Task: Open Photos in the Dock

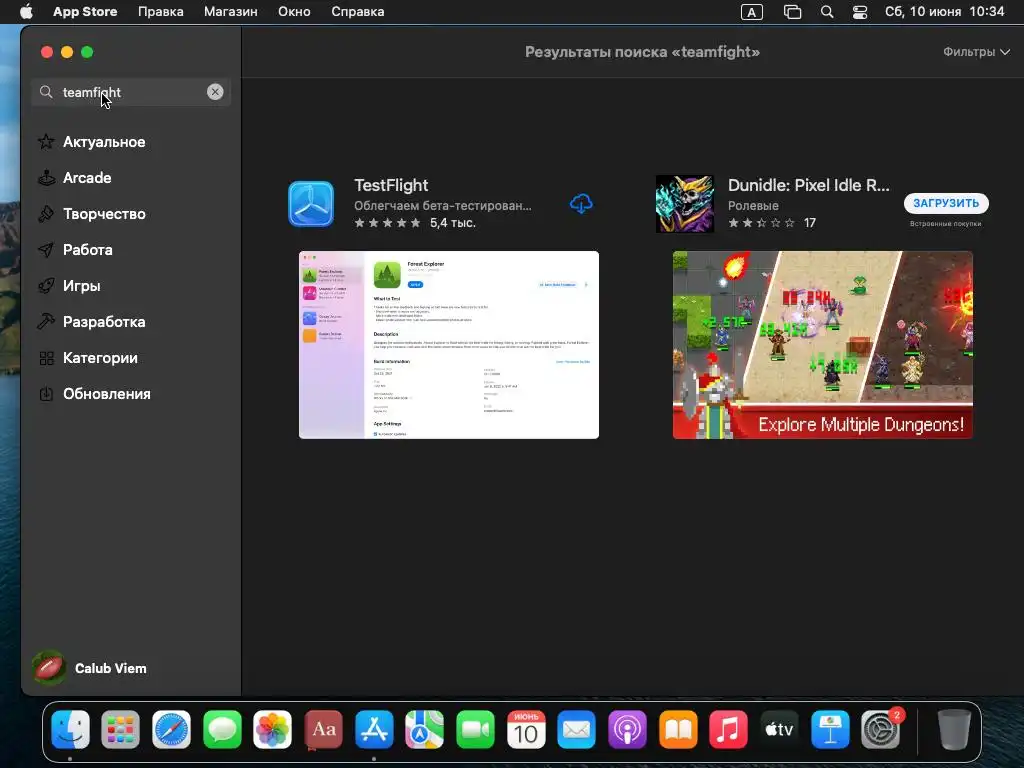Action: pyautogui.click(x=272, y=729)
